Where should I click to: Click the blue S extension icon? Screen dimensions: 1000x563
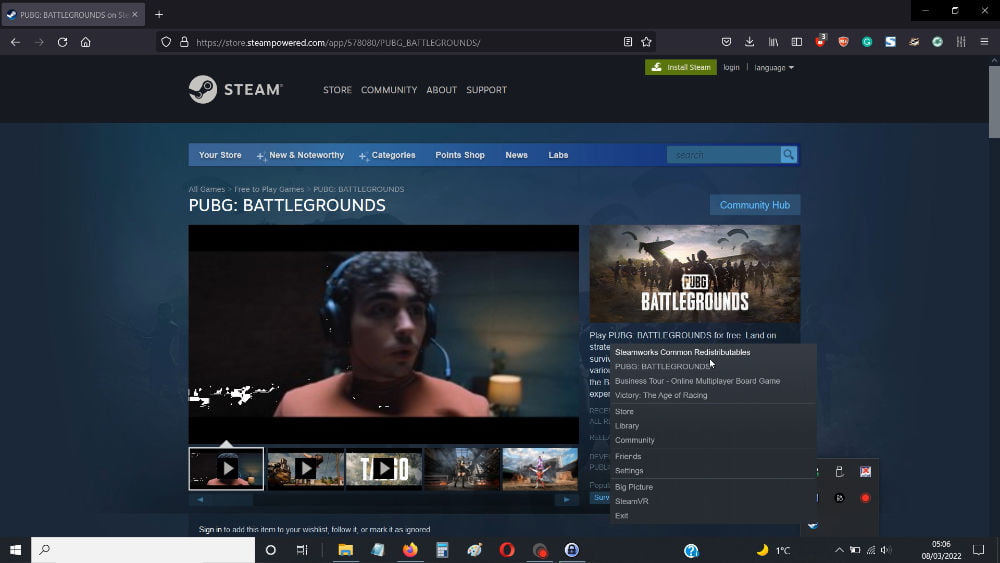click(890, 42)
